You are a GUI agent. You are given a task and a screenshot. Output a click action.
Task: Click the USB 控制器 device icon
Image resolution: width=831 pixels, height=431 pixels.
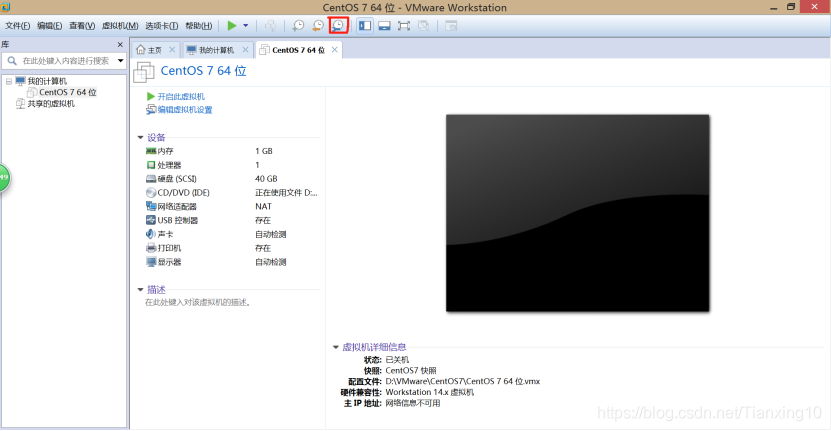151,220
